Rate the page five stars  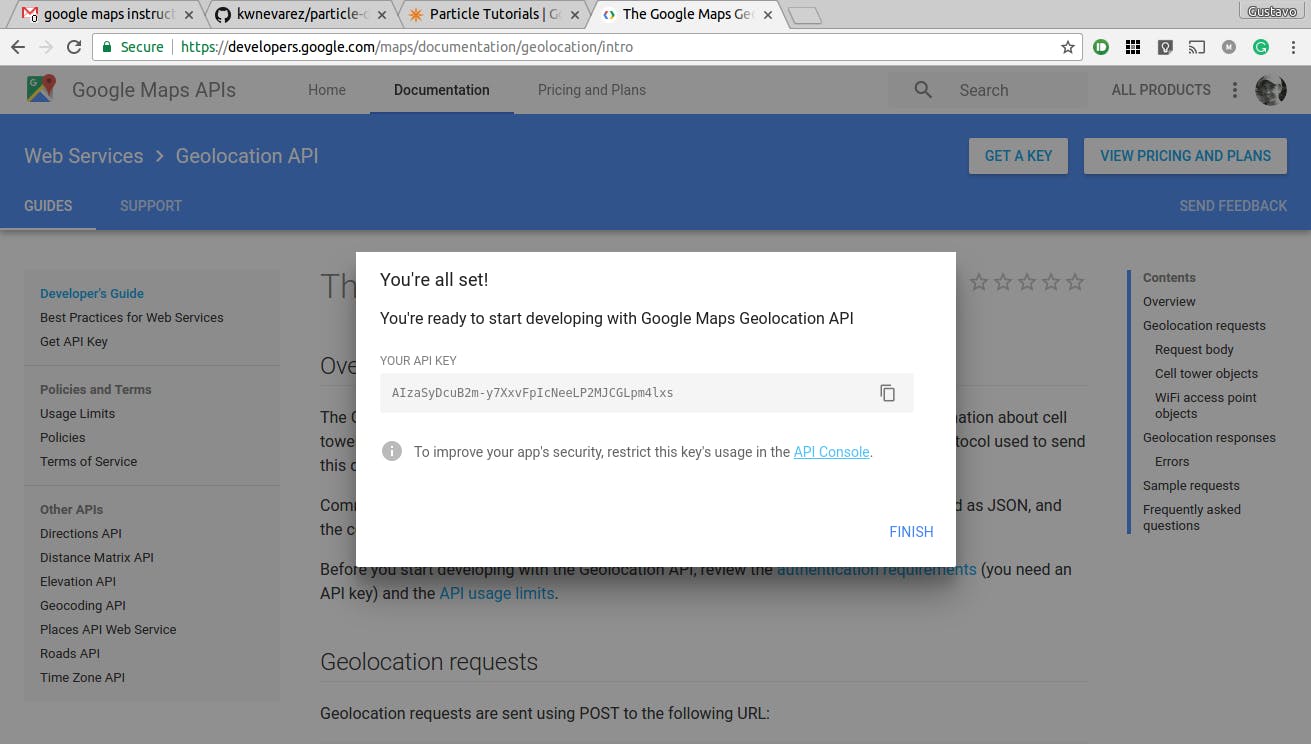click(x=1075, y=282)
